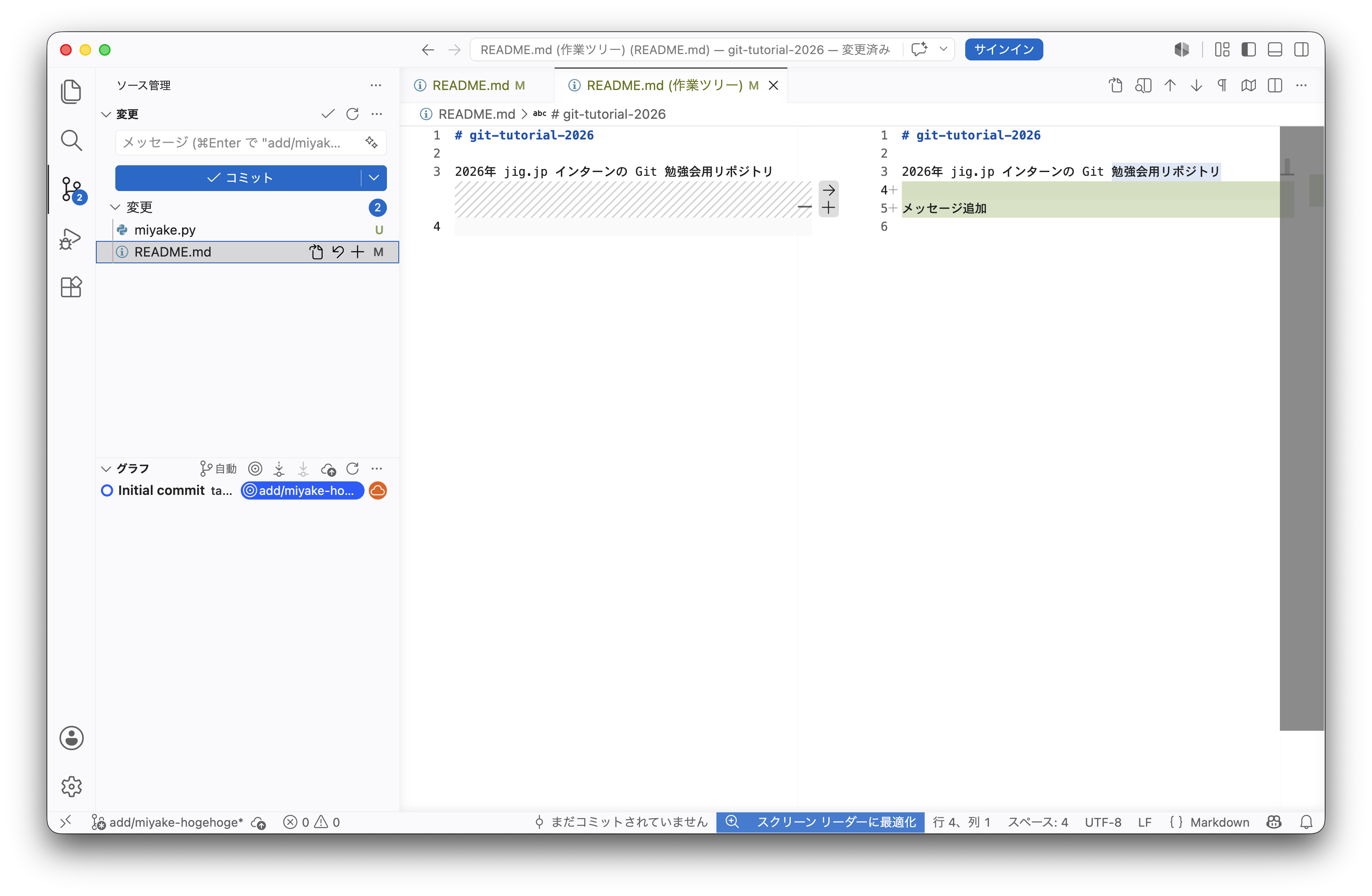Click the コミット button
The height and width of the screenshot is (896, 1372).
239,178
